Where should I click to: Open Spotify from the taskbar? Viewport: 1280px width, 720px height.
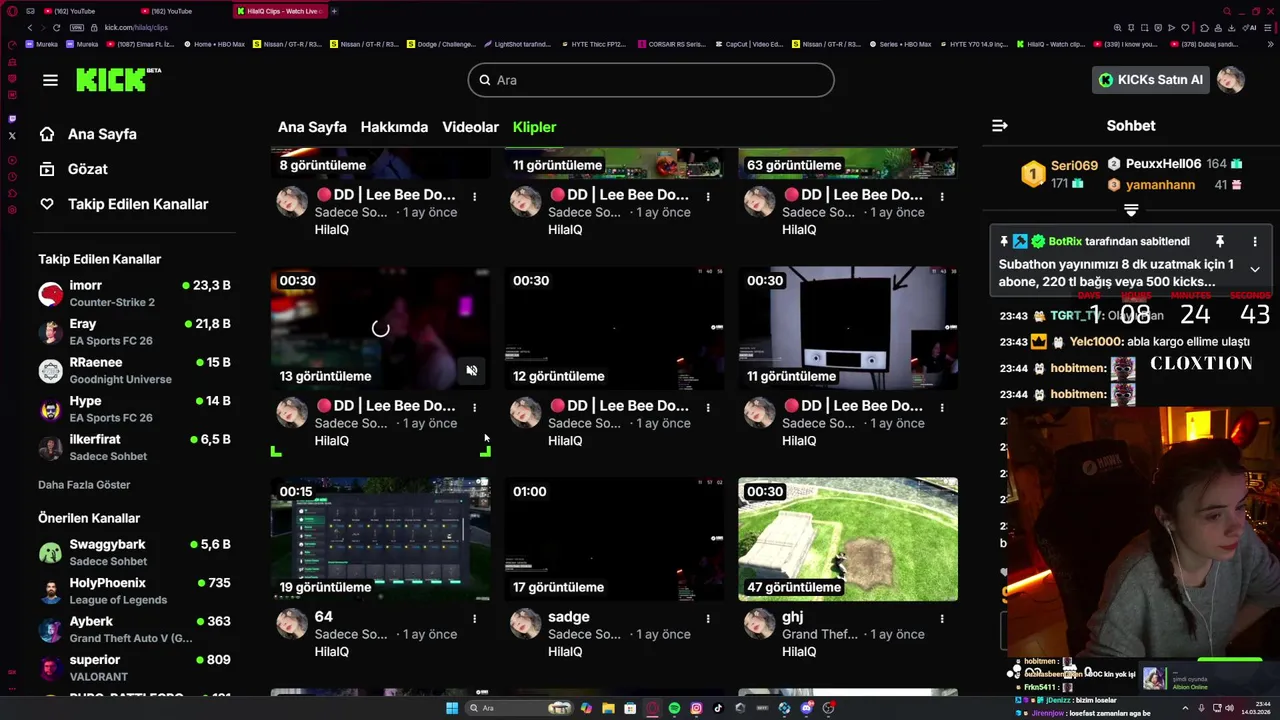pos(674,708)
